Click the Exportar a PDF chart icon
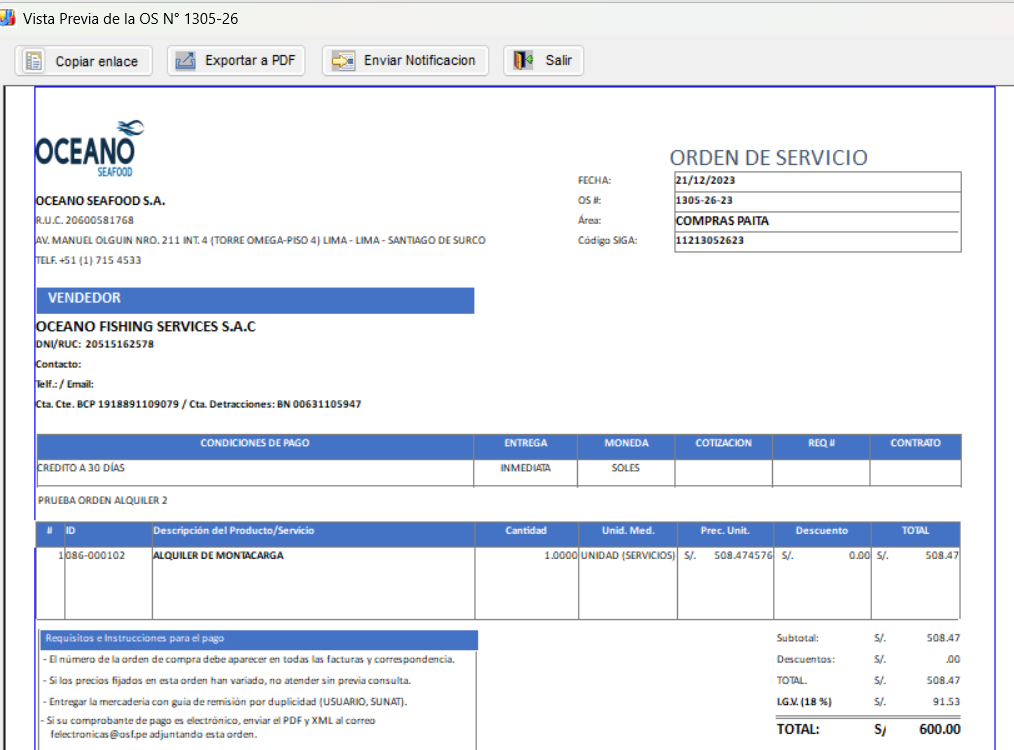This screenshot has width=1014, height=750. pos(185,61)
